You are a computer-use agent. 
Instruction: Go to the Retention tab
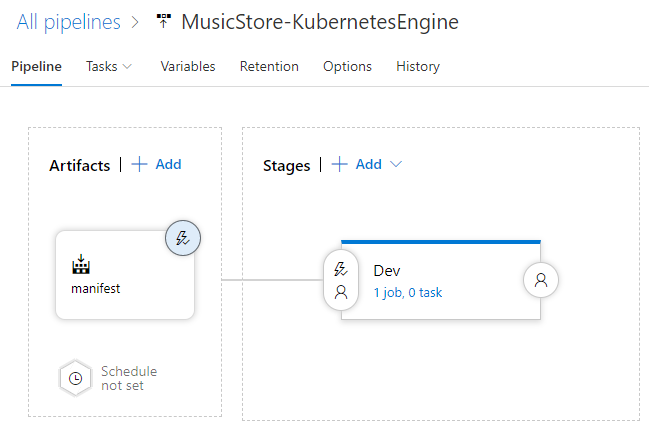tap(269, 67)
